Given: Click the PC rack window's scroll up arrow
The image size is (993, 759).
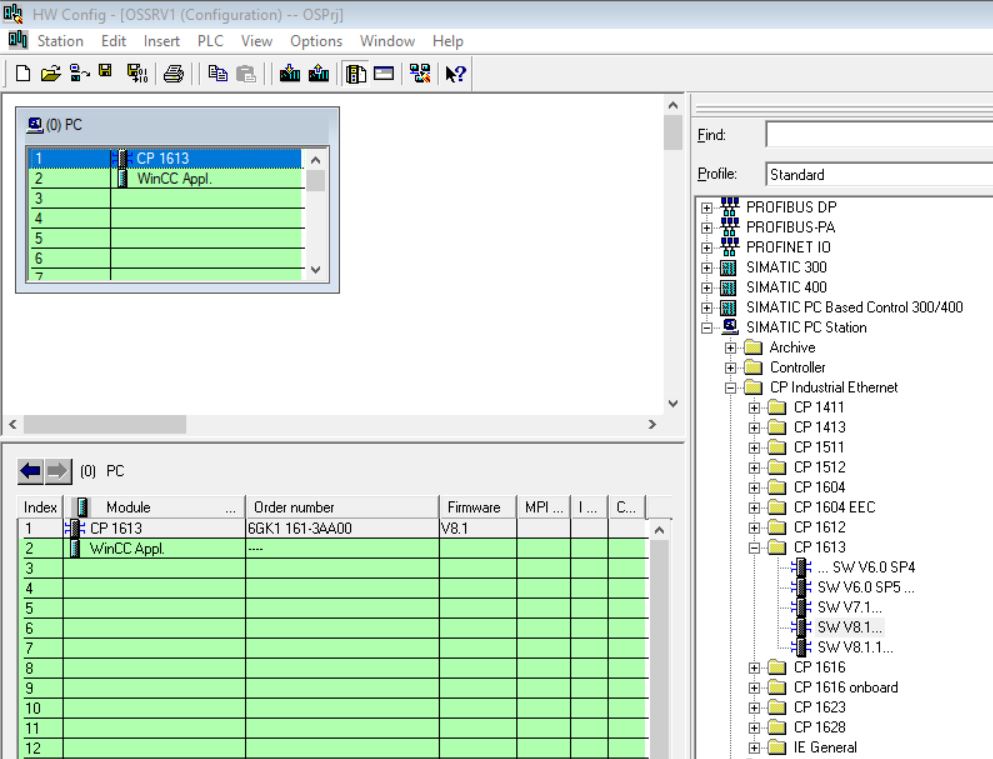Looking at the screenshot, I should click(315, 160).
